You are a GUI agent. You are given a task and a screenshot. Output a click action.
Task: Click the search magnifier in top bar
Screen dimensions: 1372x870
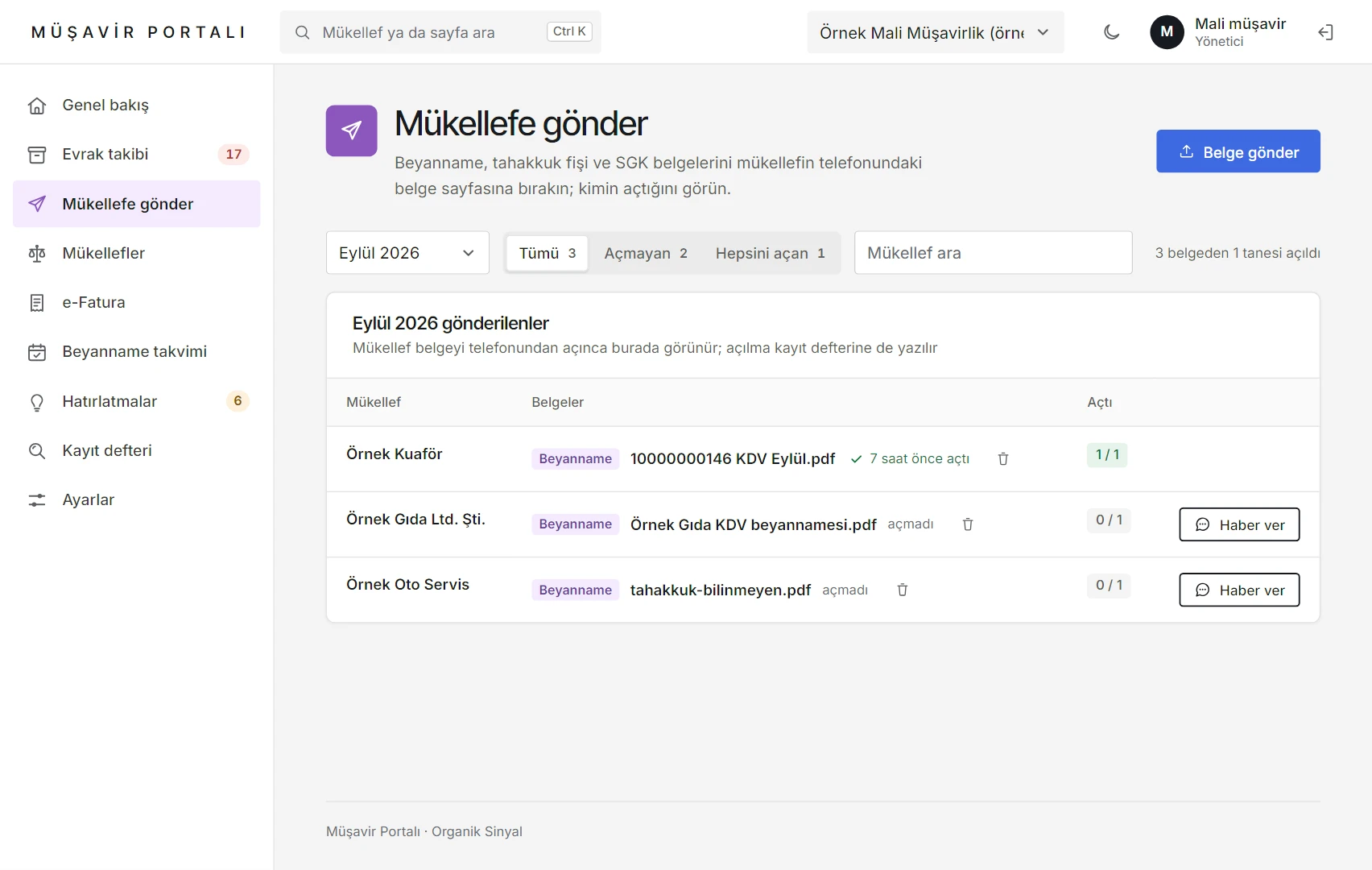[x=303, y=32]
